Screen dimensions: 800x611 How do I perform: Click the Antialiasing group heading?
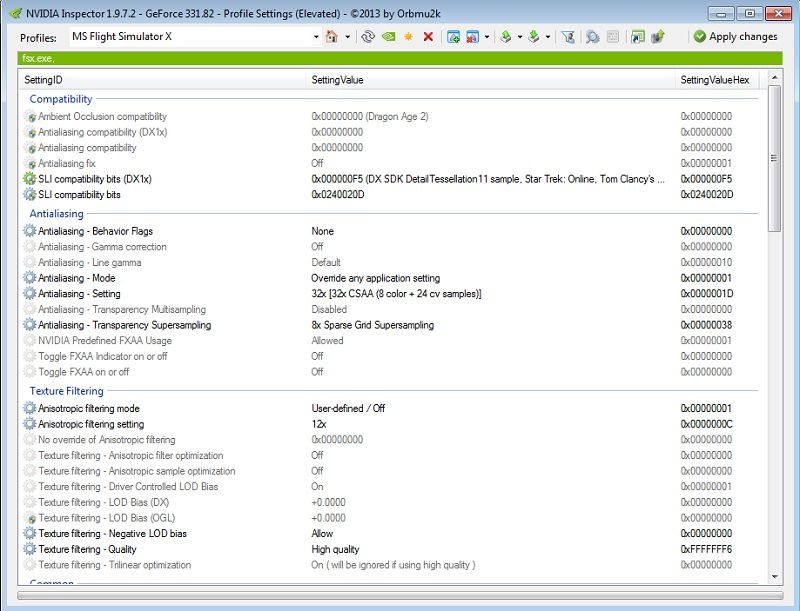pyautogui.click(x=57, y=214)
